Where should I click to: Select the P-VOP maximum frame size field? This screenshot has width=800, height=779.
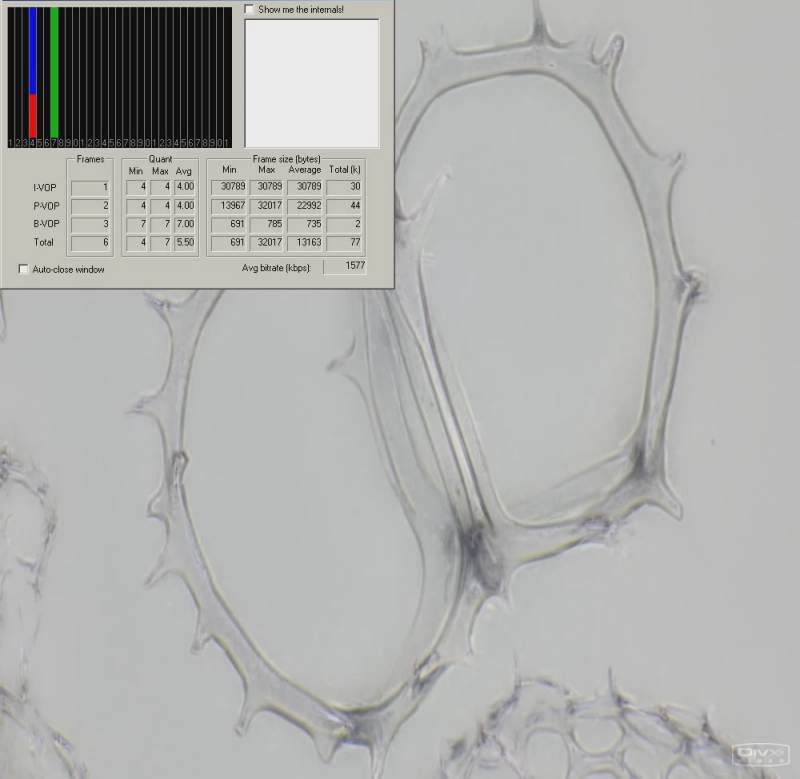click(x=267, y=206)
